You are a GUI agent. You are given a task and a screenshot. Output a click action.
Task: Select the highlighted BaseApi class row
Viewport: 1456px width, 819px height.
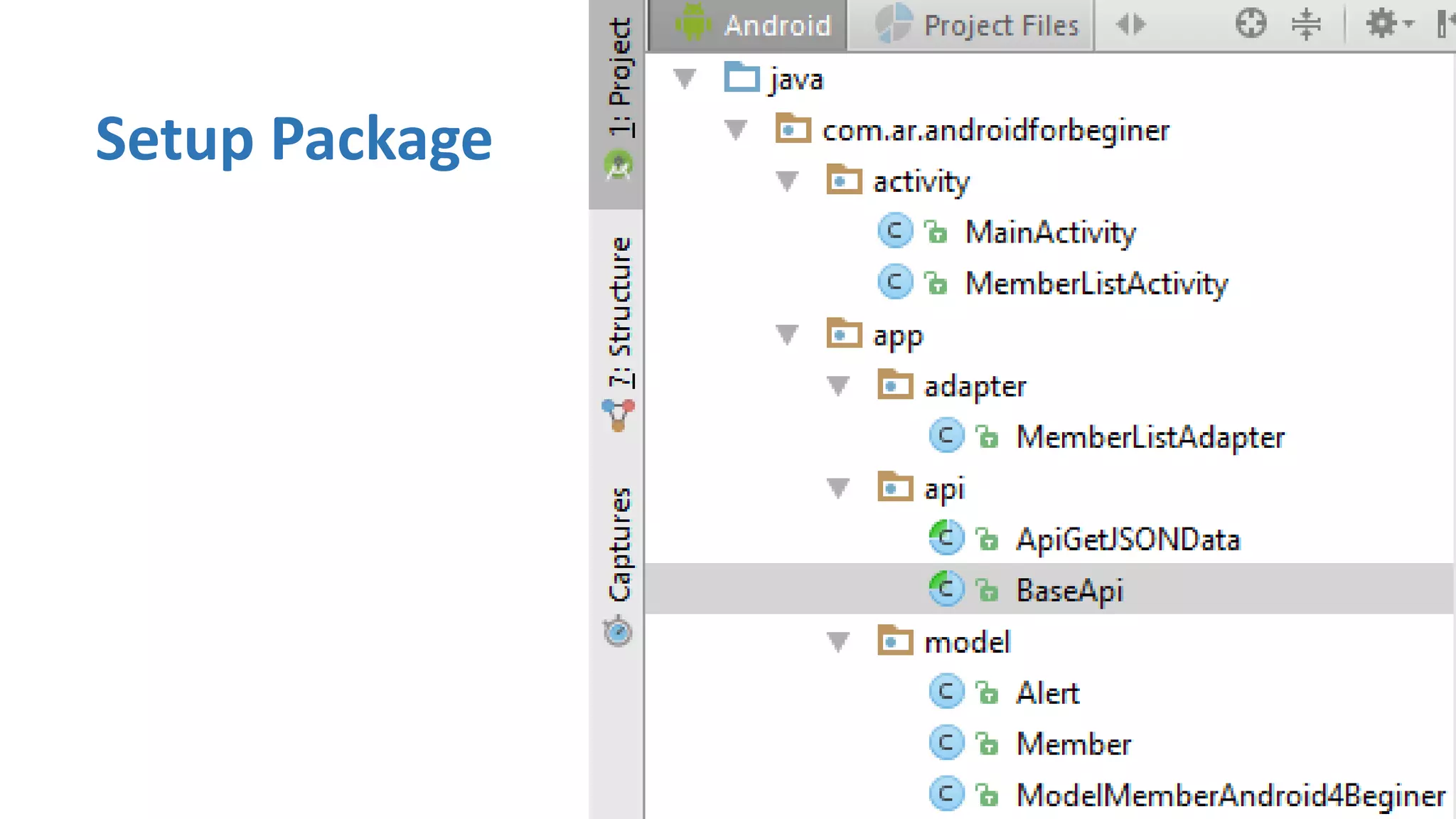pyautogui.click(x=1050, y=589)
